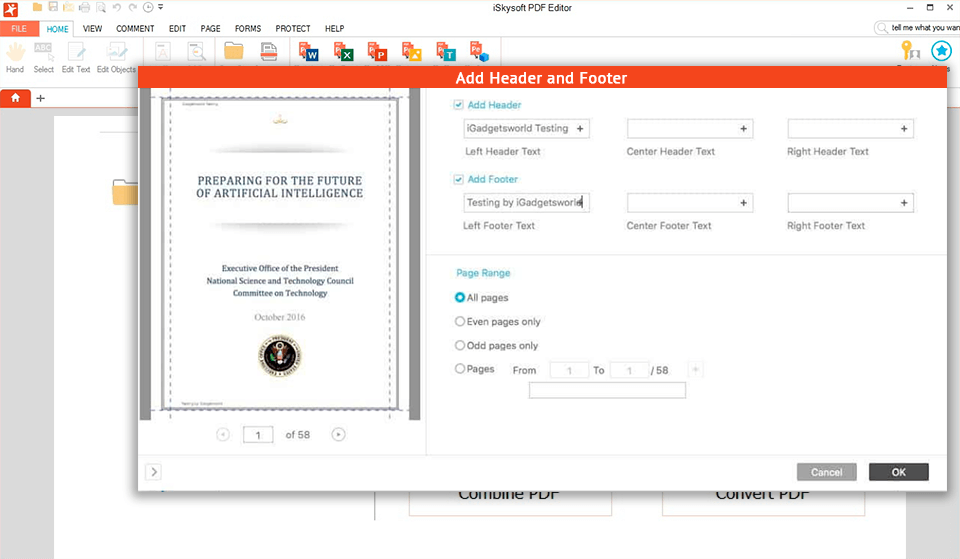Cancel the Add Header and Footer dialog
The image size is (960, 559).
pyautogui.click(x=826, y=472)
